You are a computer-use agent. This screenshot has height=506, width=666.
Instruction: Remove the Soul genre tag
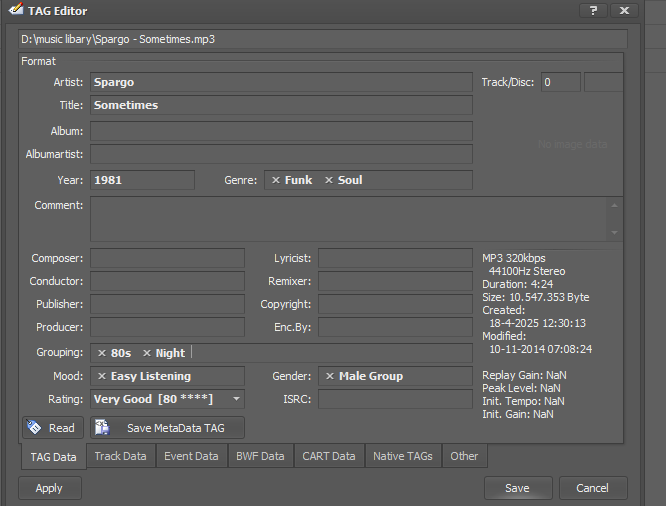329,181
